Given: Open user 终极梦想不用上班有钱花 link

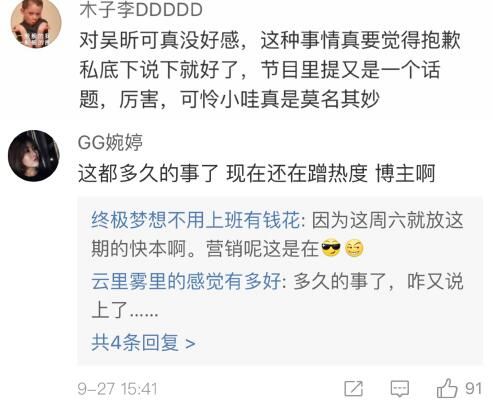Looking at the screenshot, I should (195, 220).
